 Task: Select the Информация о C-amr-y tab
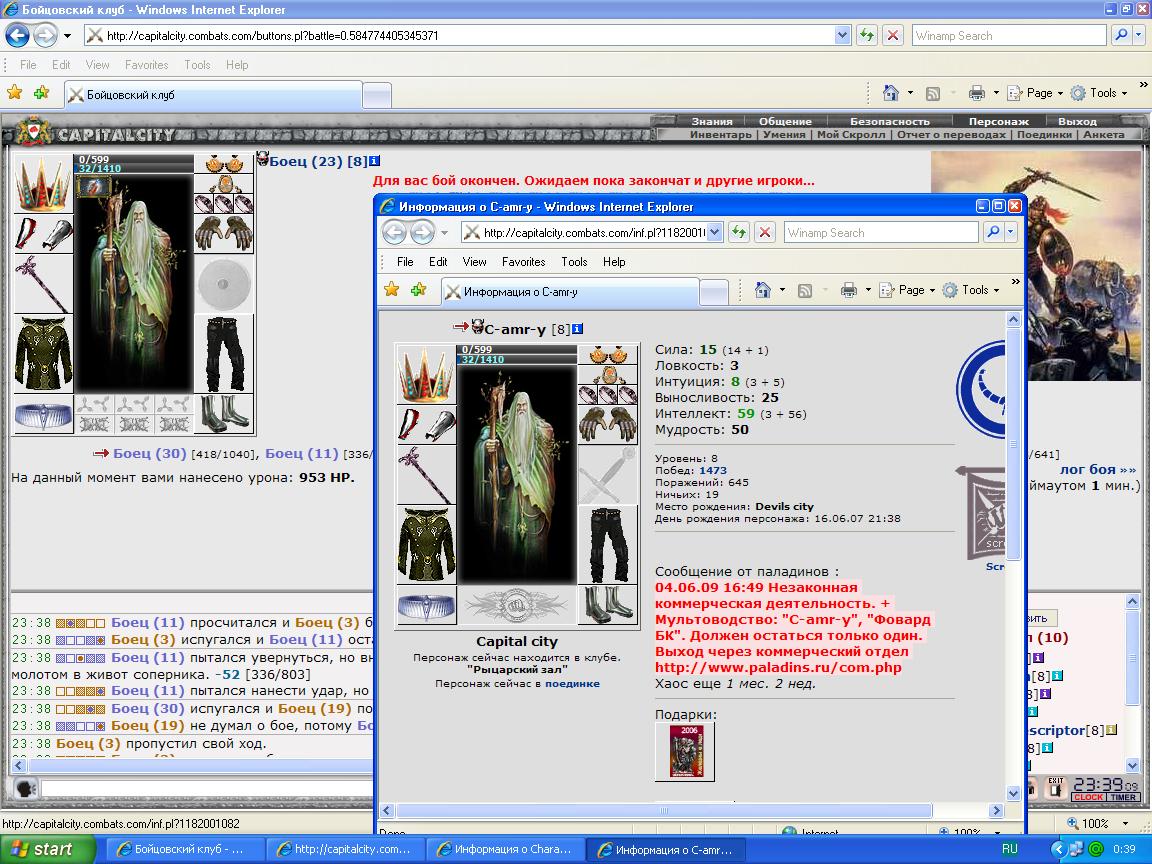click(x=569, y=292)
